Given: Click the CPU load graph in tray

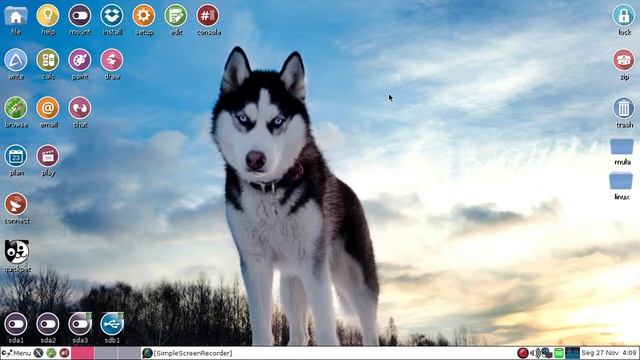Looking at the screenshot, I should [x=572, y=353].
